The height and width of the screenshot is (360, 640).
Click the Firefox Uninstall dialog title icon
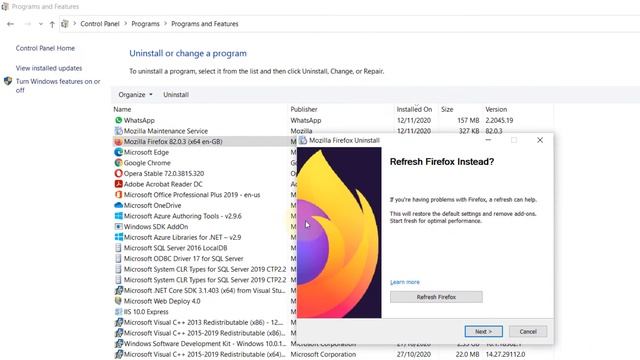pos(303,140)
